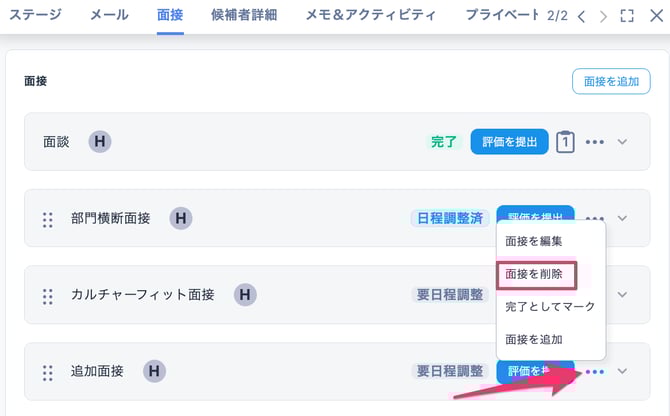Go to previous candidate arrow
The image size is (670, 416).
[581, 16]
